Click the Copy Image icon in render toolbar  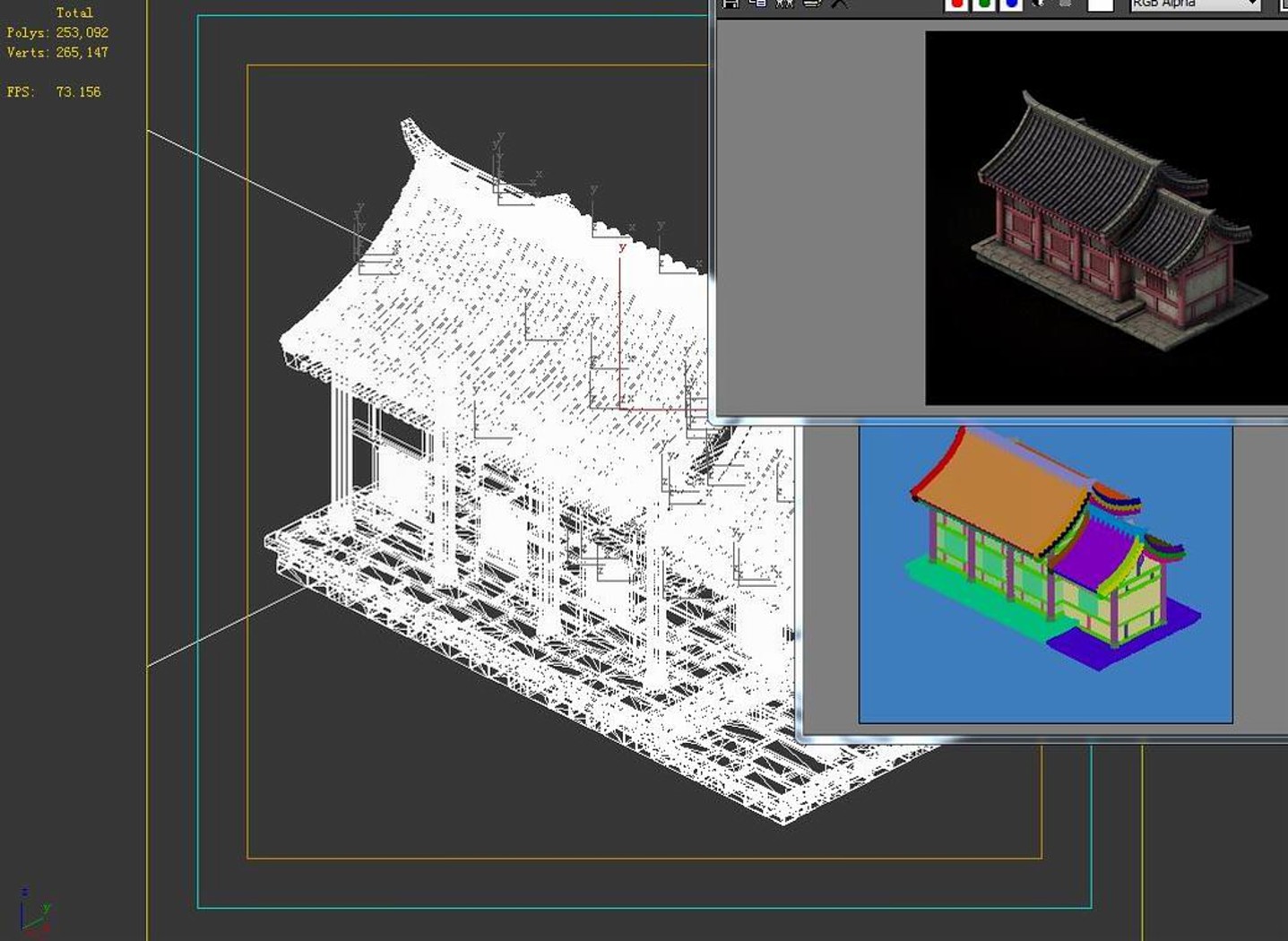click(757, 4)
